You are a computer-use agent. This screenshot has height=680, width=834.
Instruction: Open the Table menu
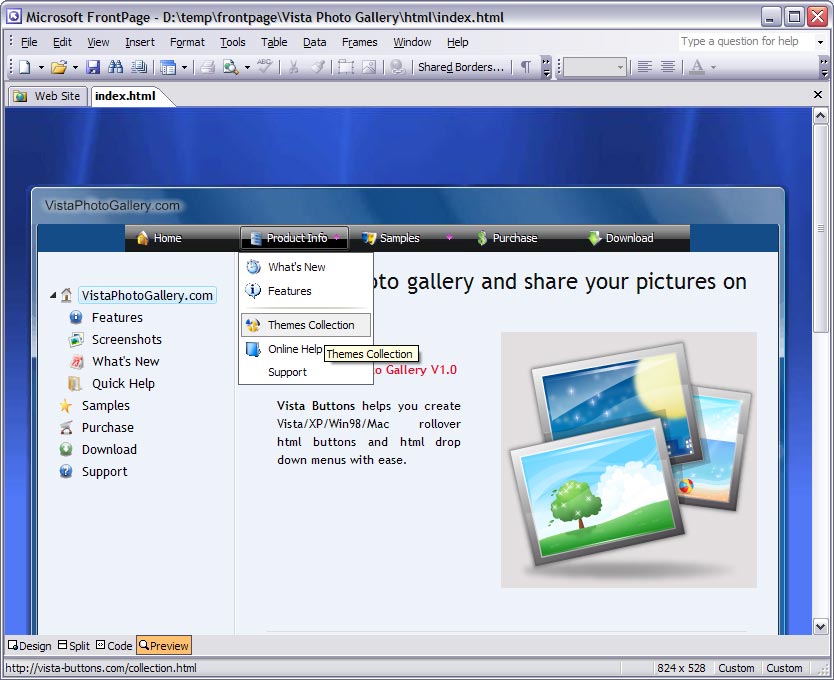coord(274,42)
